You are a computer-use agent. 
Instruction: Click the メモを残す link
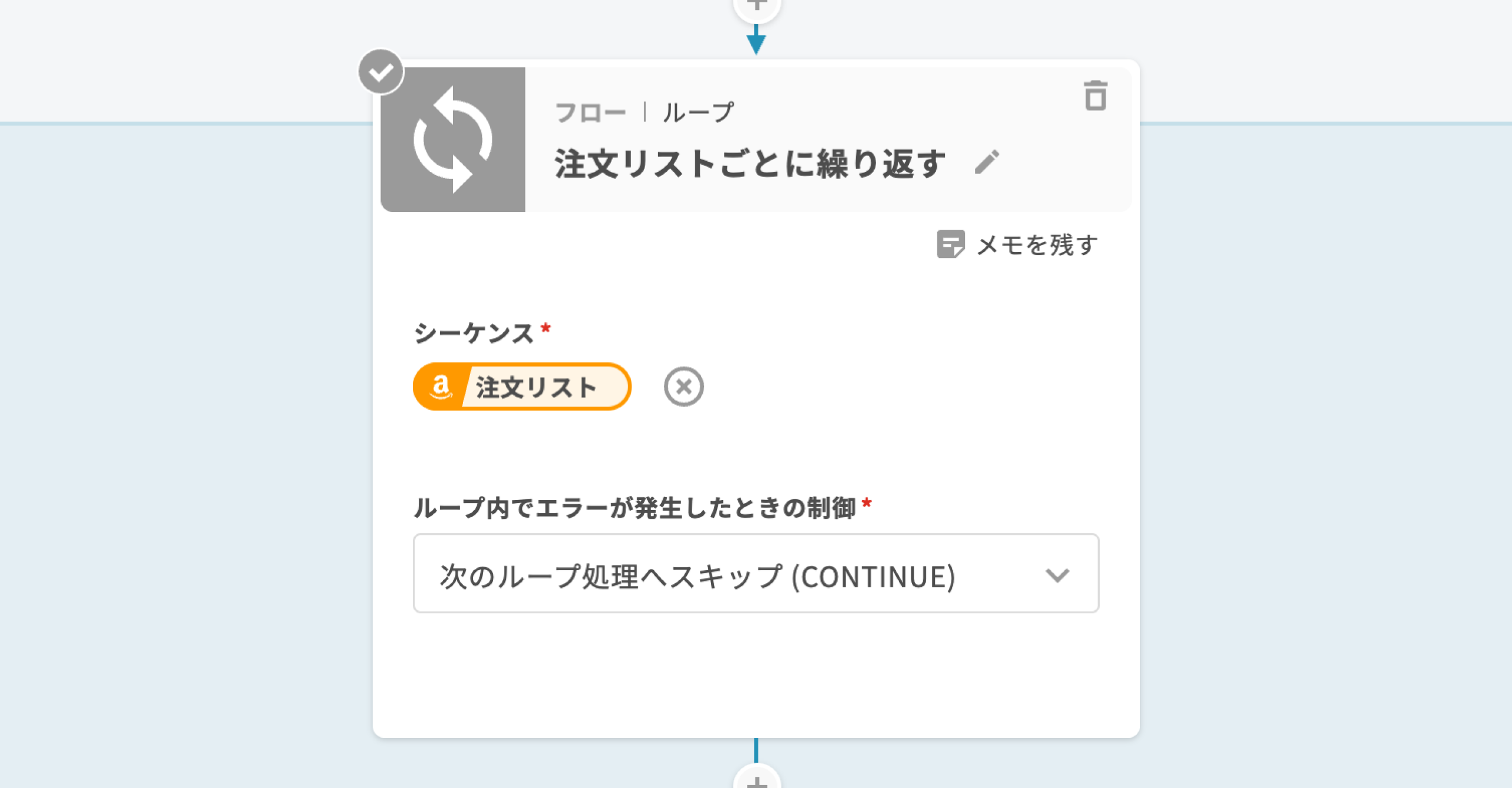(1037, 245)
